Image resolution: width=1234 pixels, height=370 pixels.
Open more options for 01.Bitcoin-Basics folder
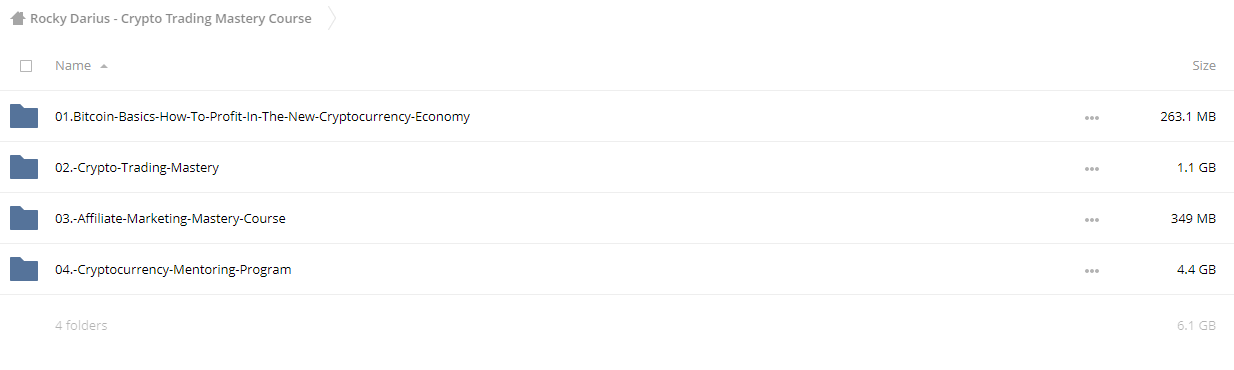click(x=1091, y=118)
